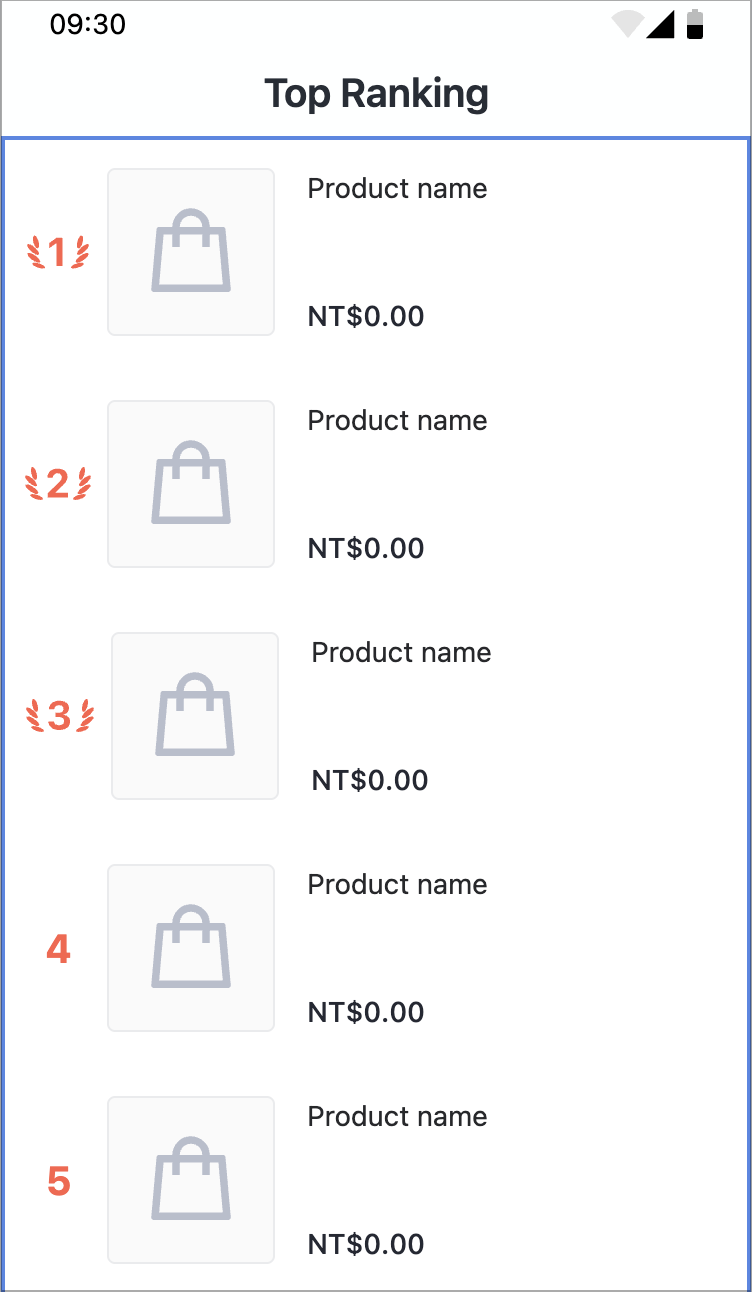Select the rank 5 Product name text
The width and height of the screenshot is (752, 1292).
[397, 1117]
